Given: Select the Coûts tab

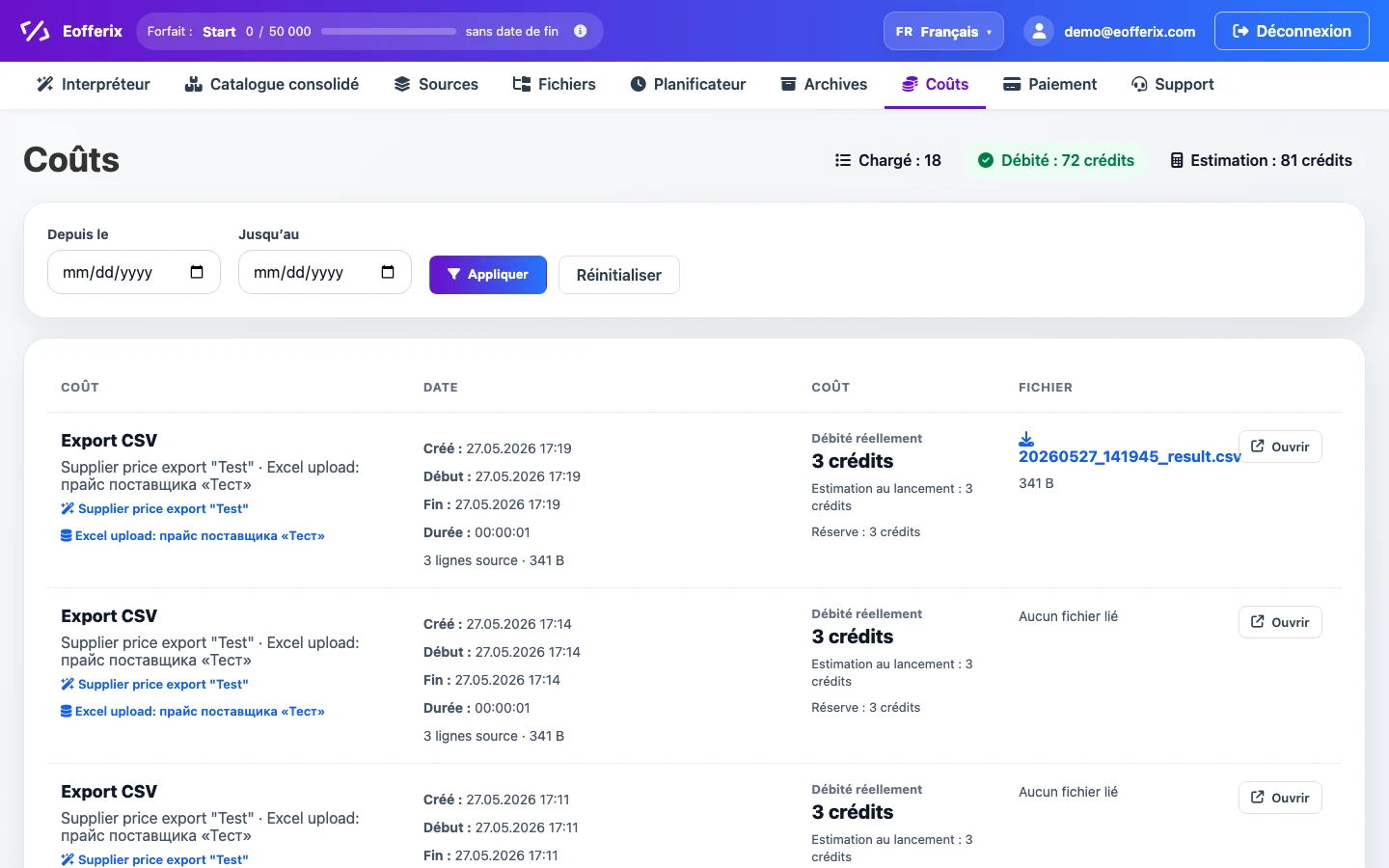Looking at the screenshot, I should point(935,84).
